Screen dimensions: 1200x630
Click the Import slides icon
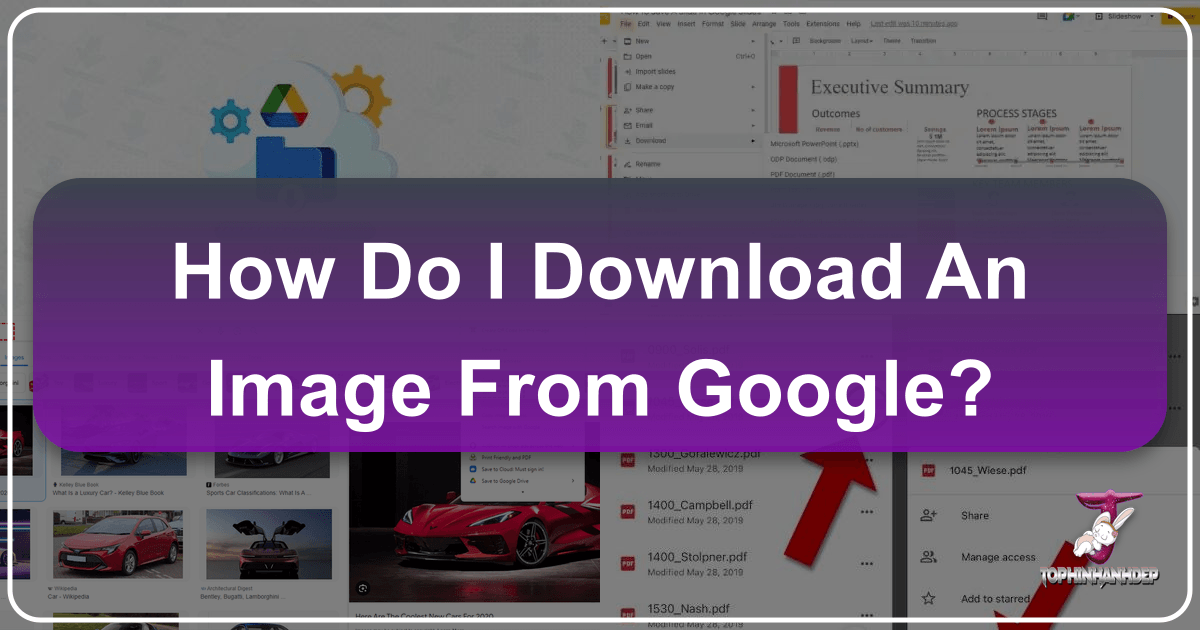(627, 72)
